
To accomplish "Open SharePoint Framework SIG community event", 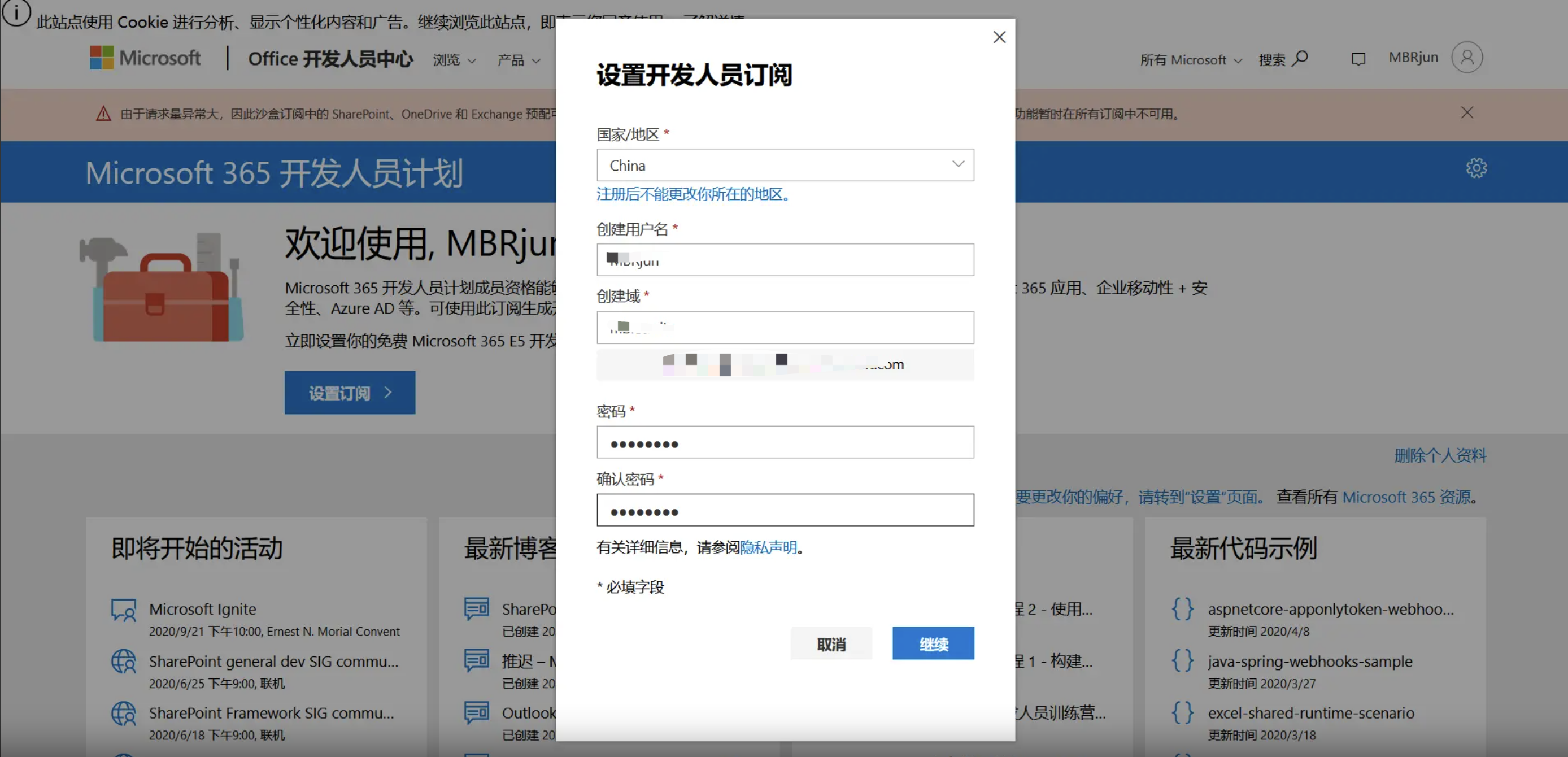I will pyautogui.click(x=272, y=712).
